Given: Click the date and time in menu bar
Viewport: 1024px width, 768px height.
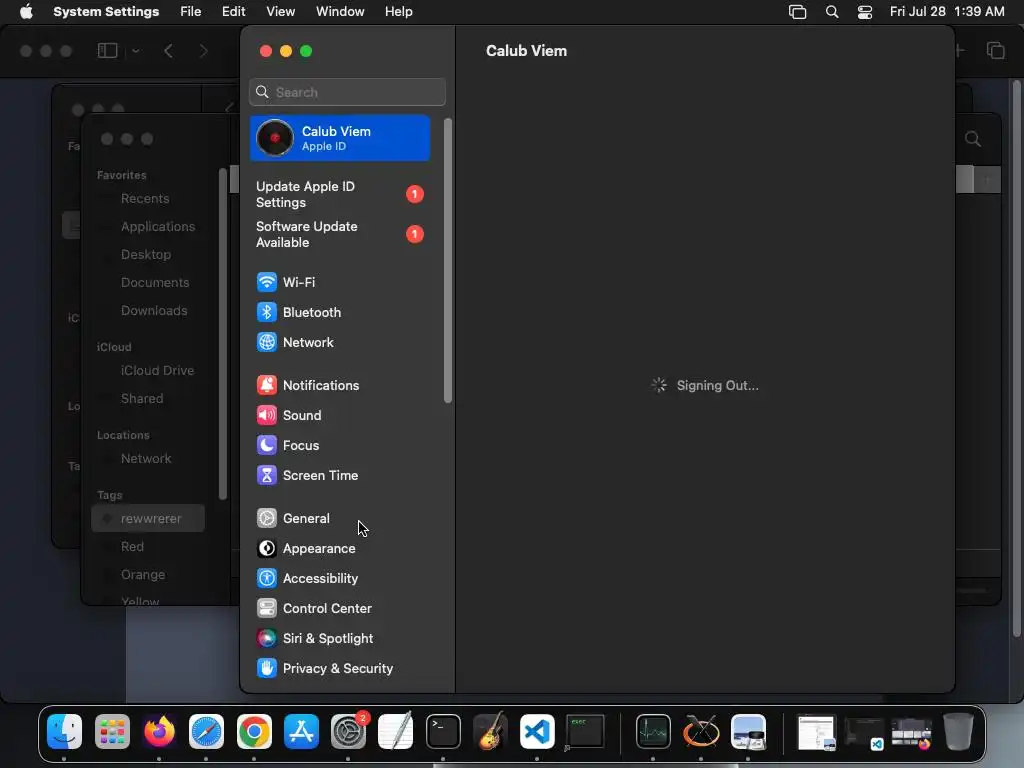Looking at the screenshot, I should 947,12.
